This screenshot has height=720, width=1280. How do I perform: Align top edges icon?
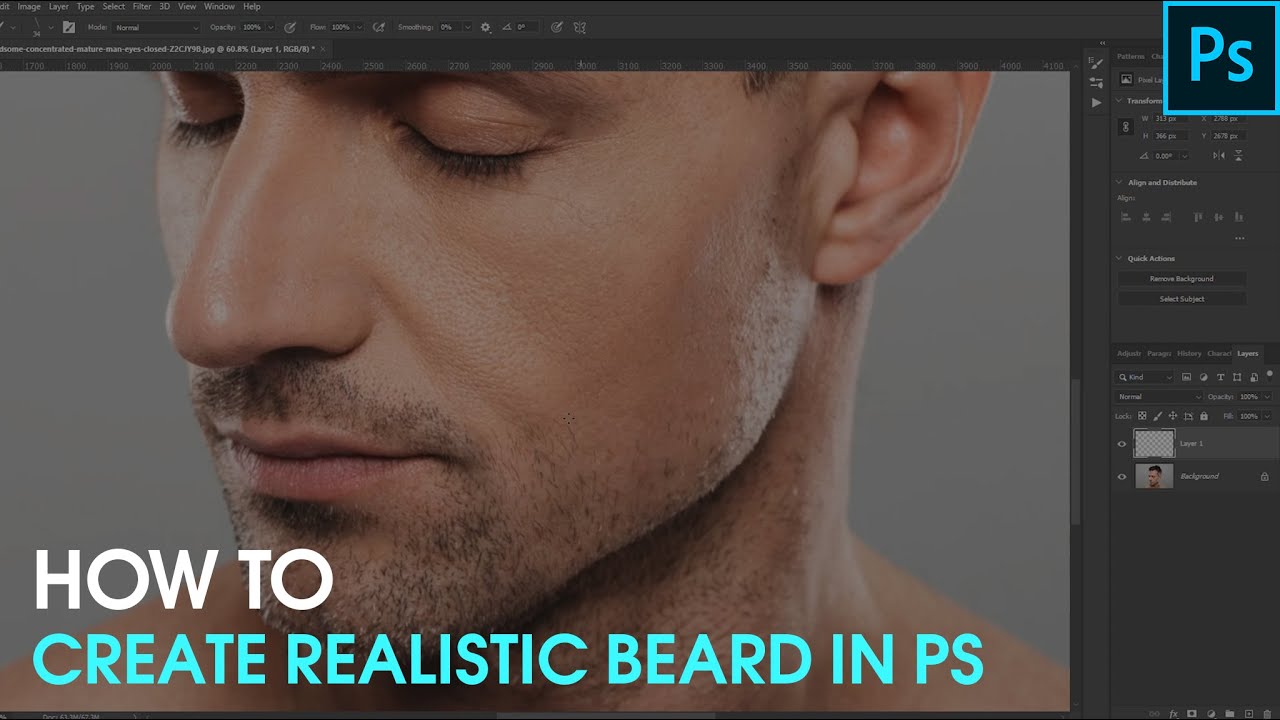click(1198, 217)
